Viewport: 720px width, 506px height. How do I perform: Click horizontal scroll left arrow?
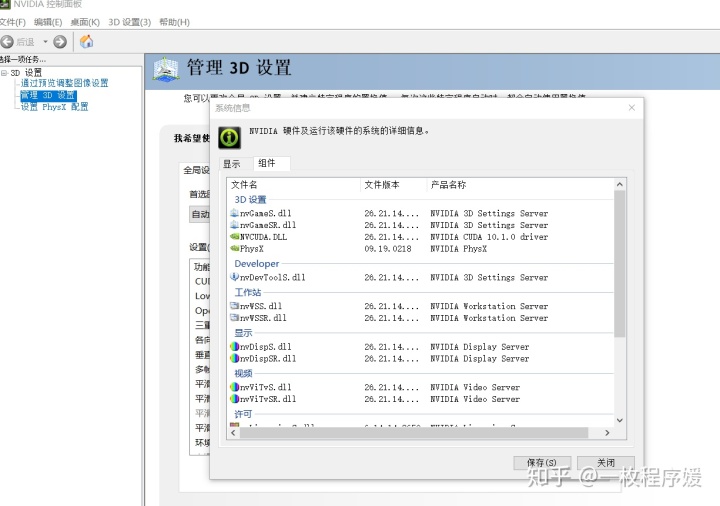click(233, 433)
